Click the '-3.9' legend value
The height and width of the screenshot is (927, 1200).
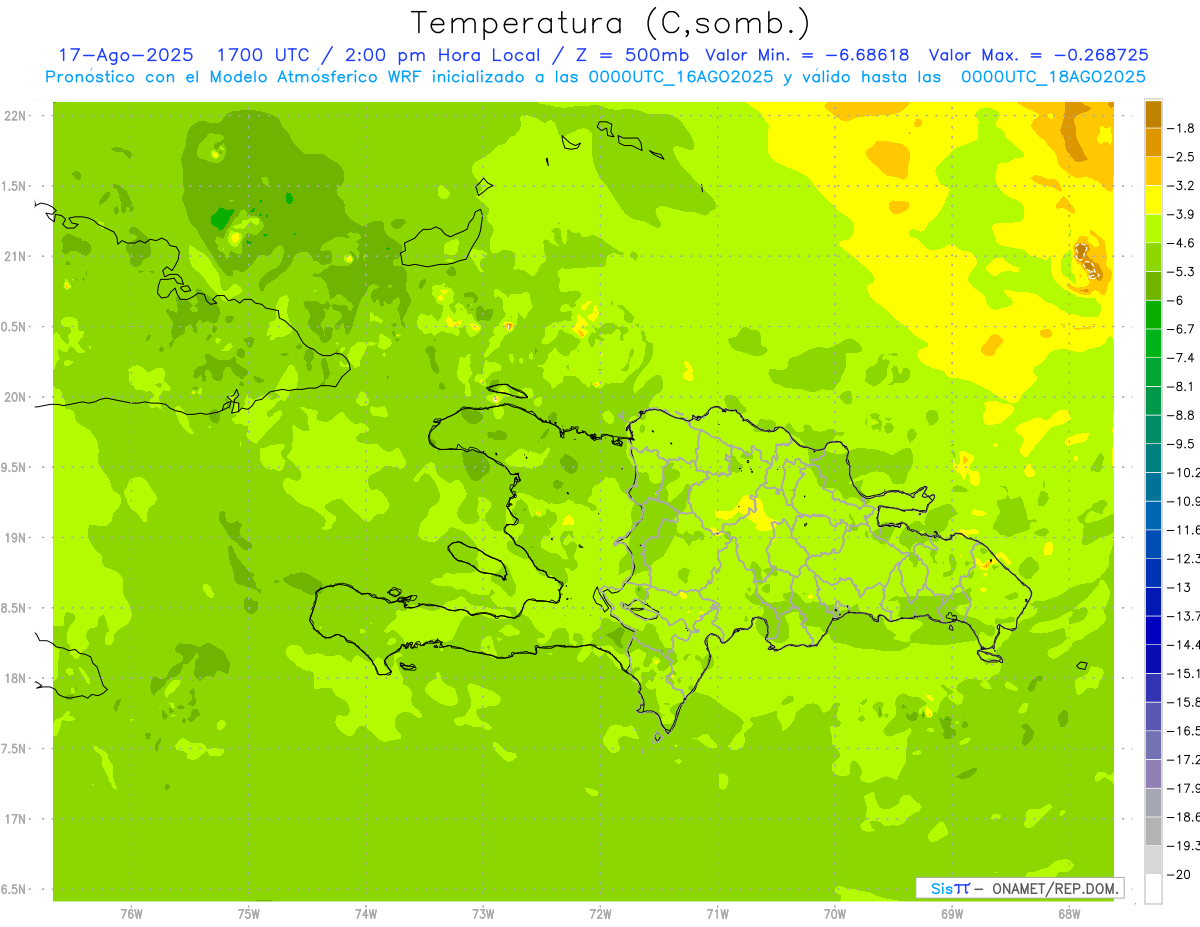(1182, 214)
